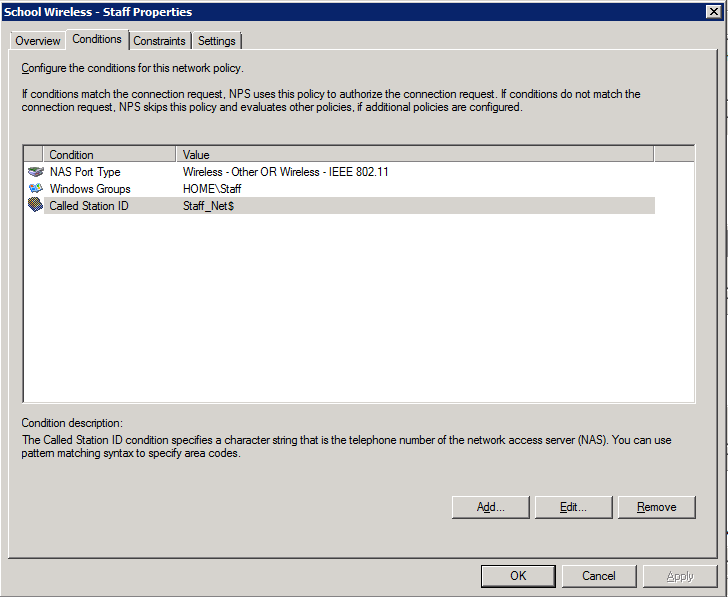Click the Add... button
The image size is (728, 597).
[491, 507]
